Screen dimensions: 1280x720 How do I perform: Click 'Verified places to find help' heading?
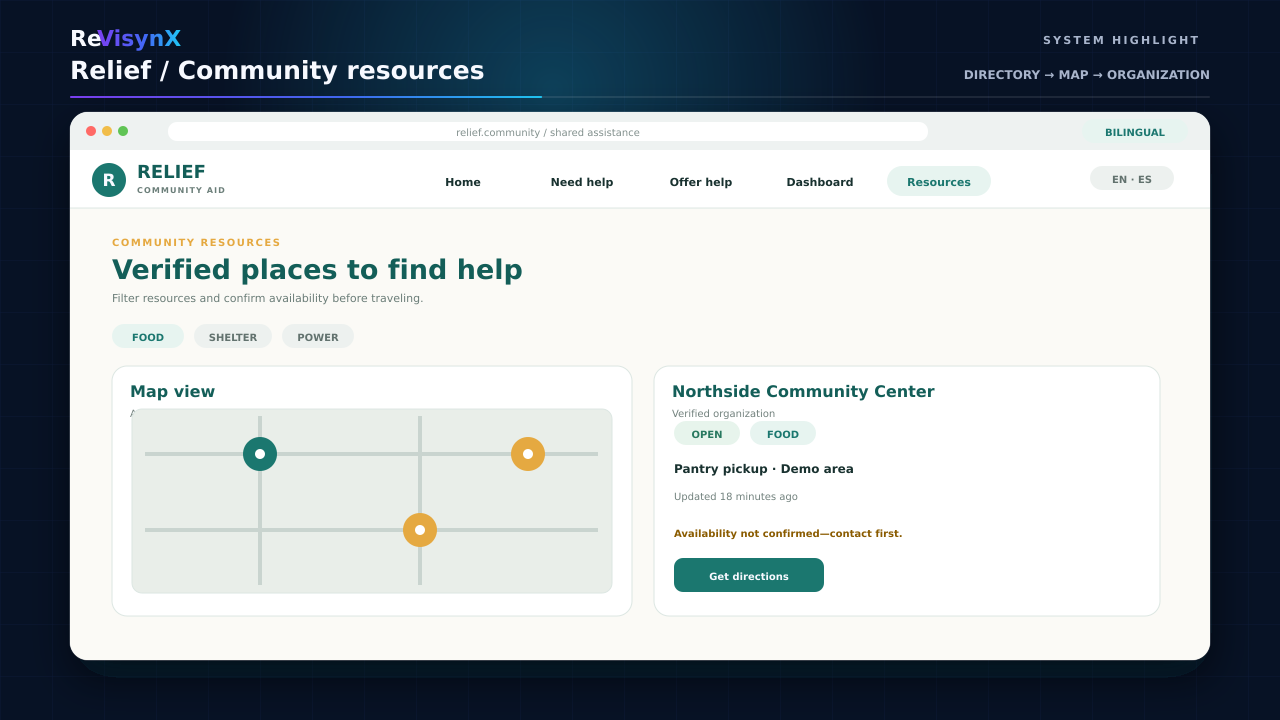[317, 270]
